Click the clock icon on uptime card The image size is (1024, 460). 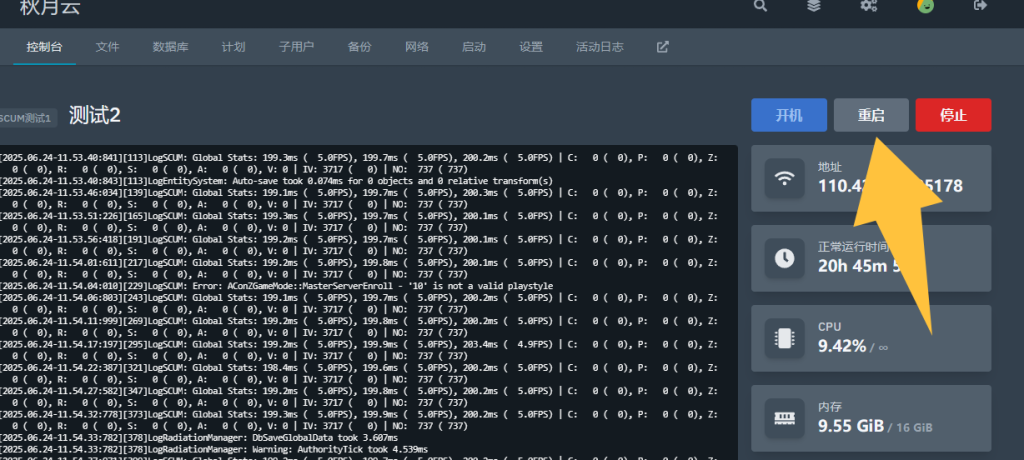click(785, 259)
